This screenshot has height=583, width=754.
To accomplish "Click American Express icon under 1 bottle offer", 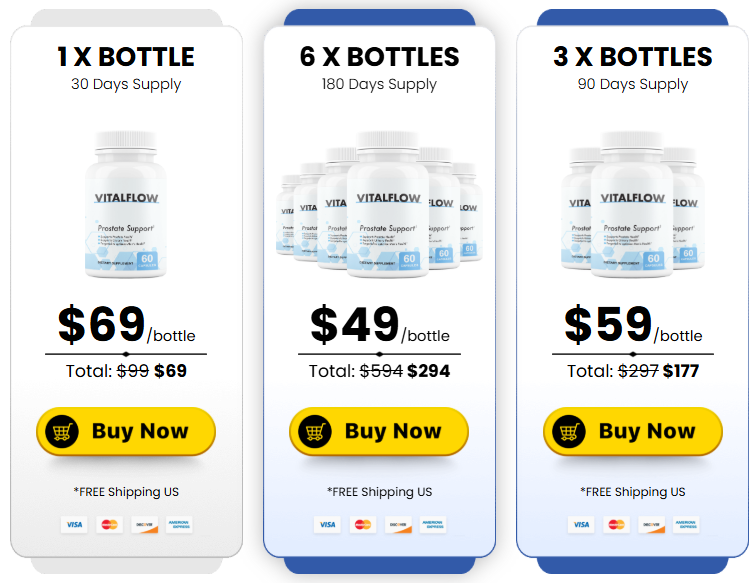I will pos(179,524).
